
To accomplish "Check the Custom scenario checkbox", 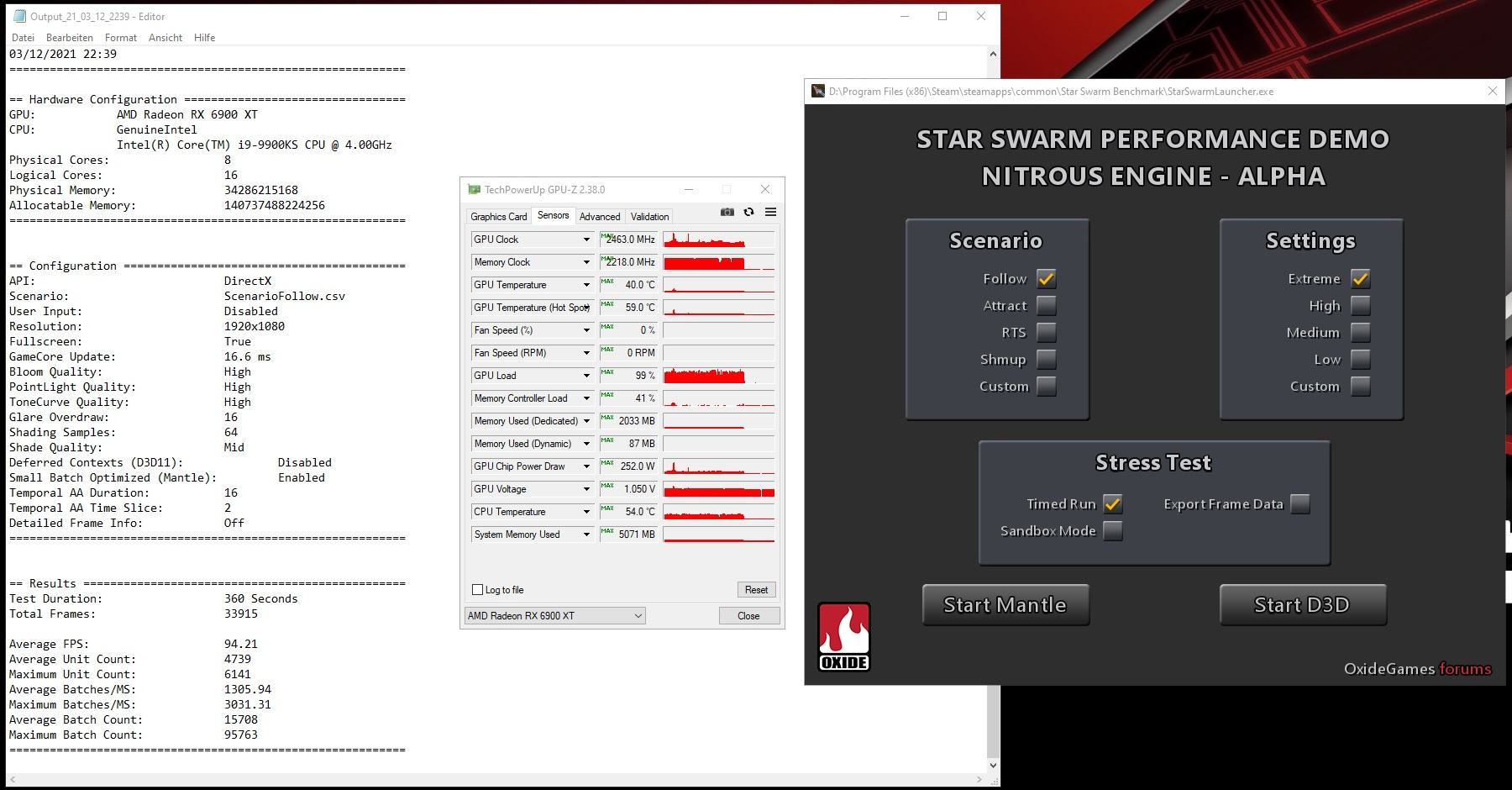I will 1047,387.
